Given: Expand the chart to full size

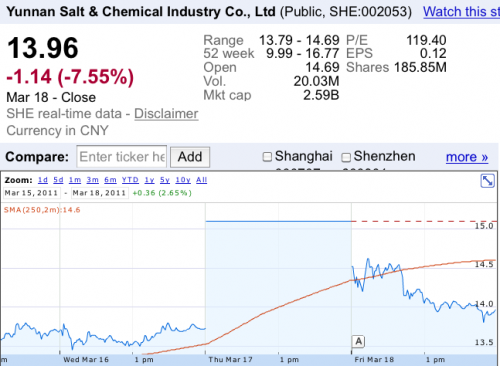Looking at the screenshot, I should pyautogui.click(x=487, y=181).
